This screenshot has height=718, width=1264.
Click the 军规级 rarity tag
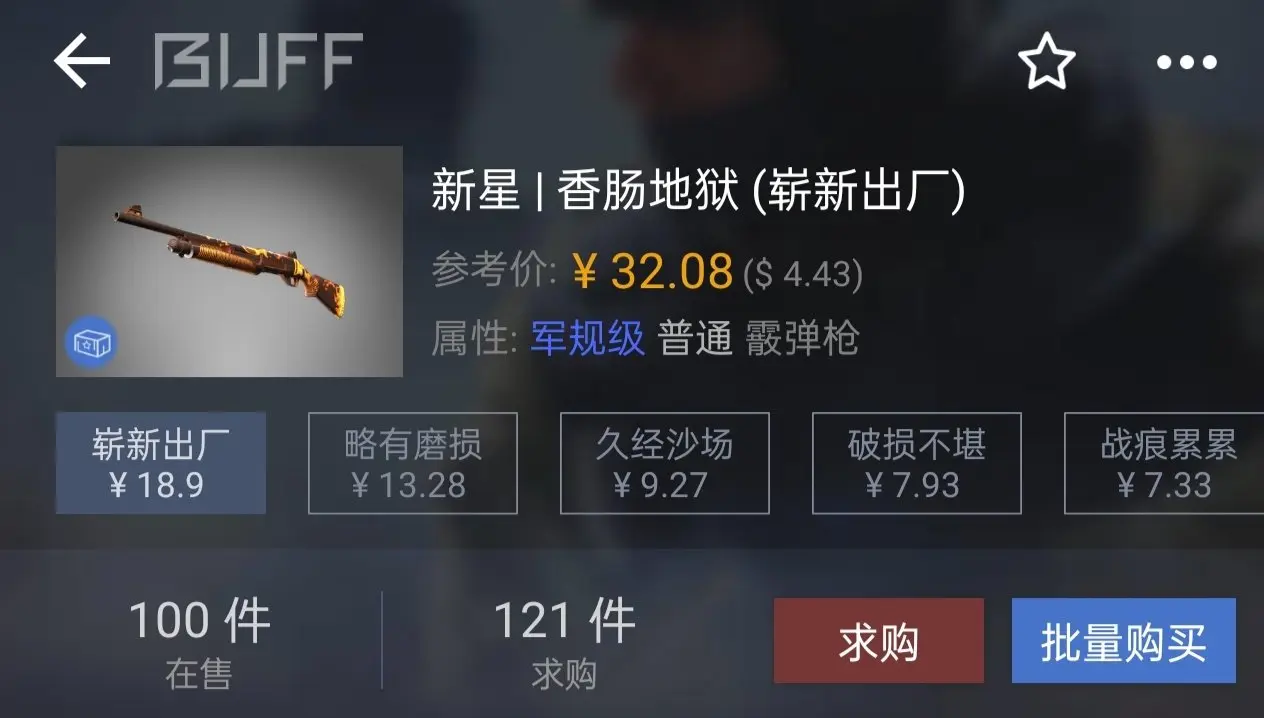click(587, 339)
